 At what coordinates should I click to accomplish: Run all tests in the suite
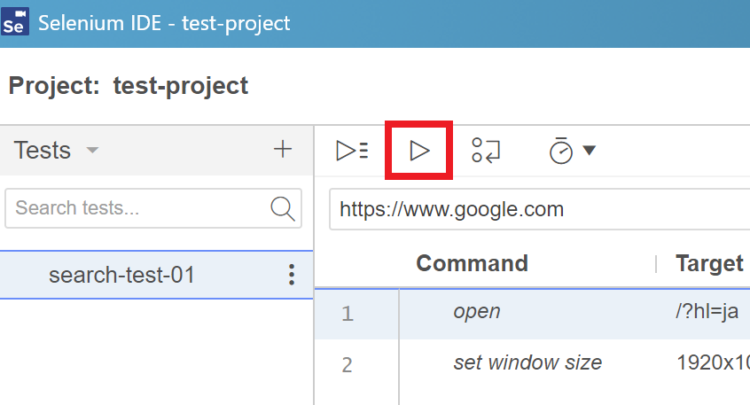353,151
